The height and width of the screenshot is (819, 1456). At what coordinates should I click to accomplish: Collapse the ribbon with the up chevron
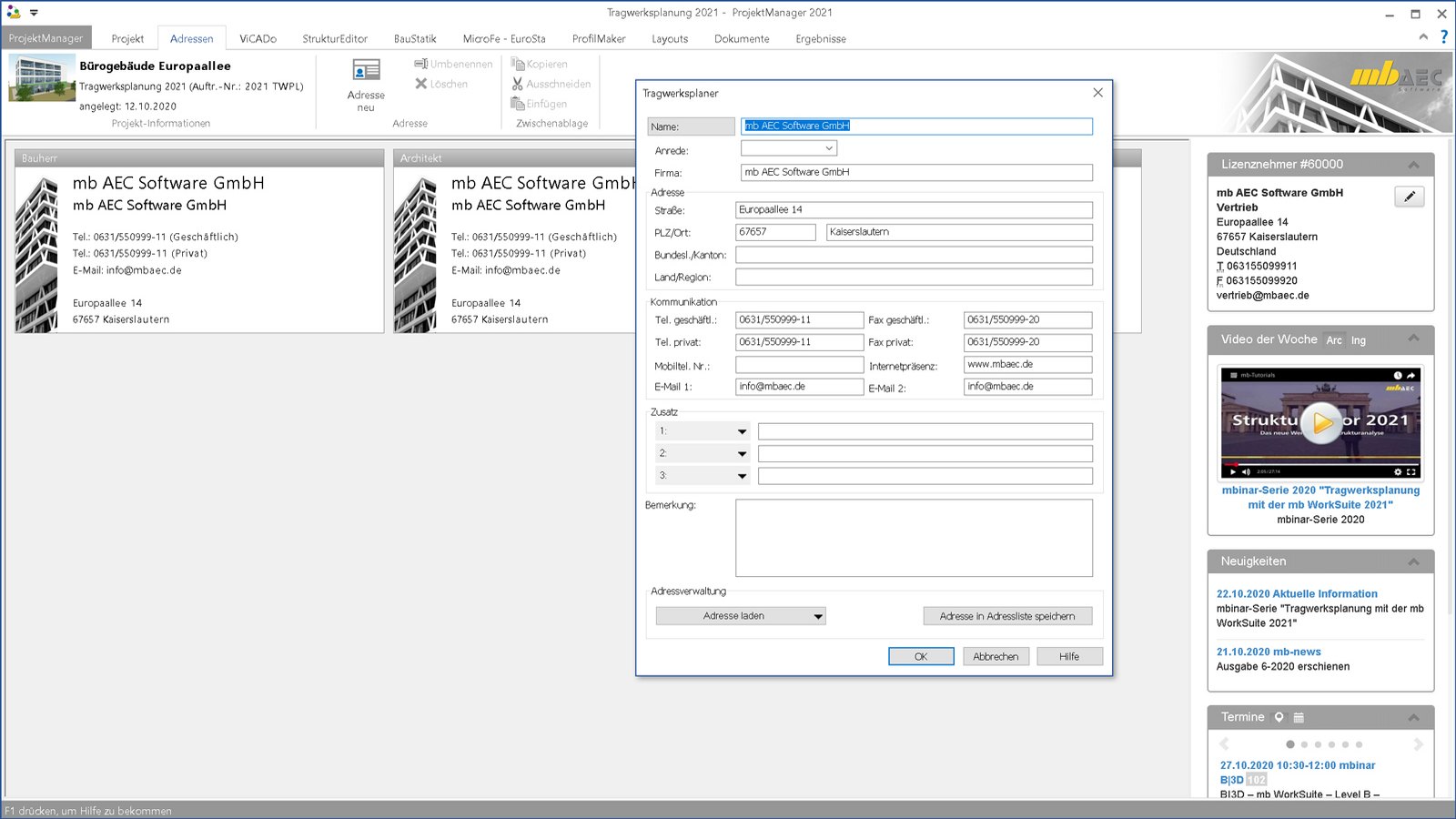pos(1423,37)
